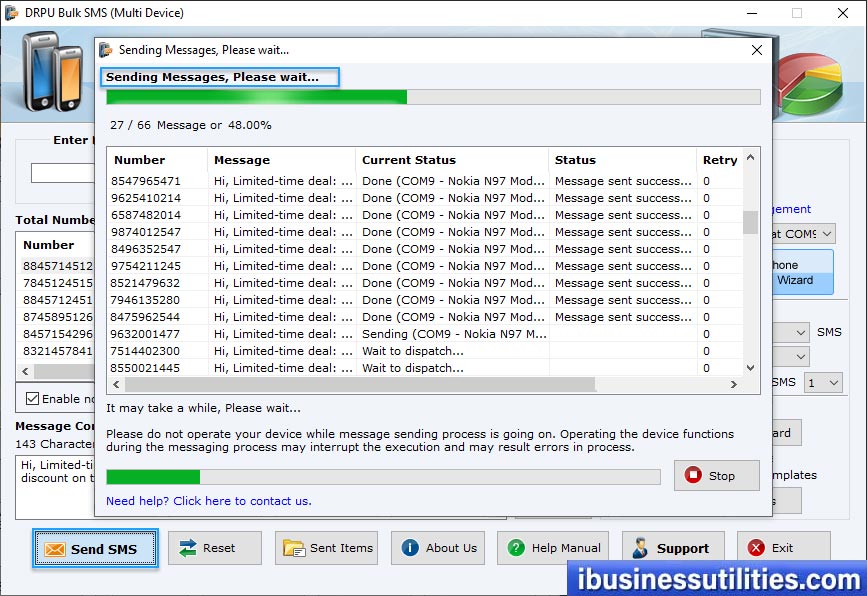This screenshot has width=867, height=596.
Task: Select row with number 8496352547
Action: pyautogui.click(x=425, y=249)
